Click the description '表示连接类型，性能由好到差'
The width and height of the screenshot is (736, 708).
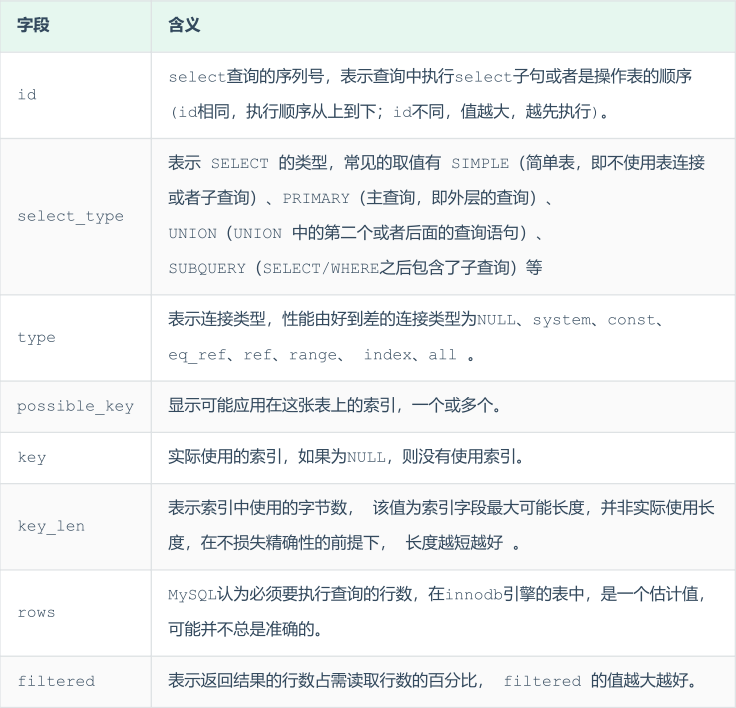pos(444,338)
